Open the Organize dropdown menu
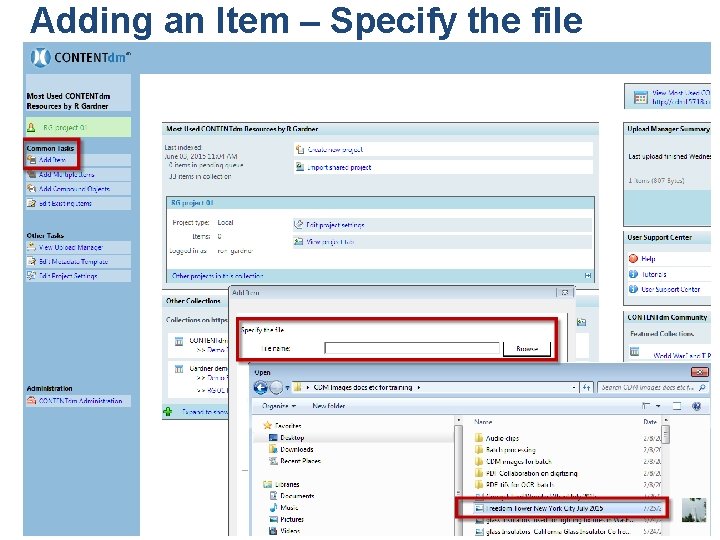Viewport: 720px width, 540px height. point(279,406)
